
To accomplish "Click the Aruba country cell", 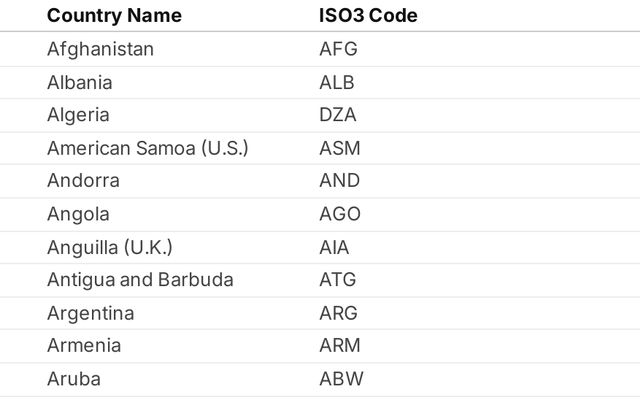I will (73, 379).
